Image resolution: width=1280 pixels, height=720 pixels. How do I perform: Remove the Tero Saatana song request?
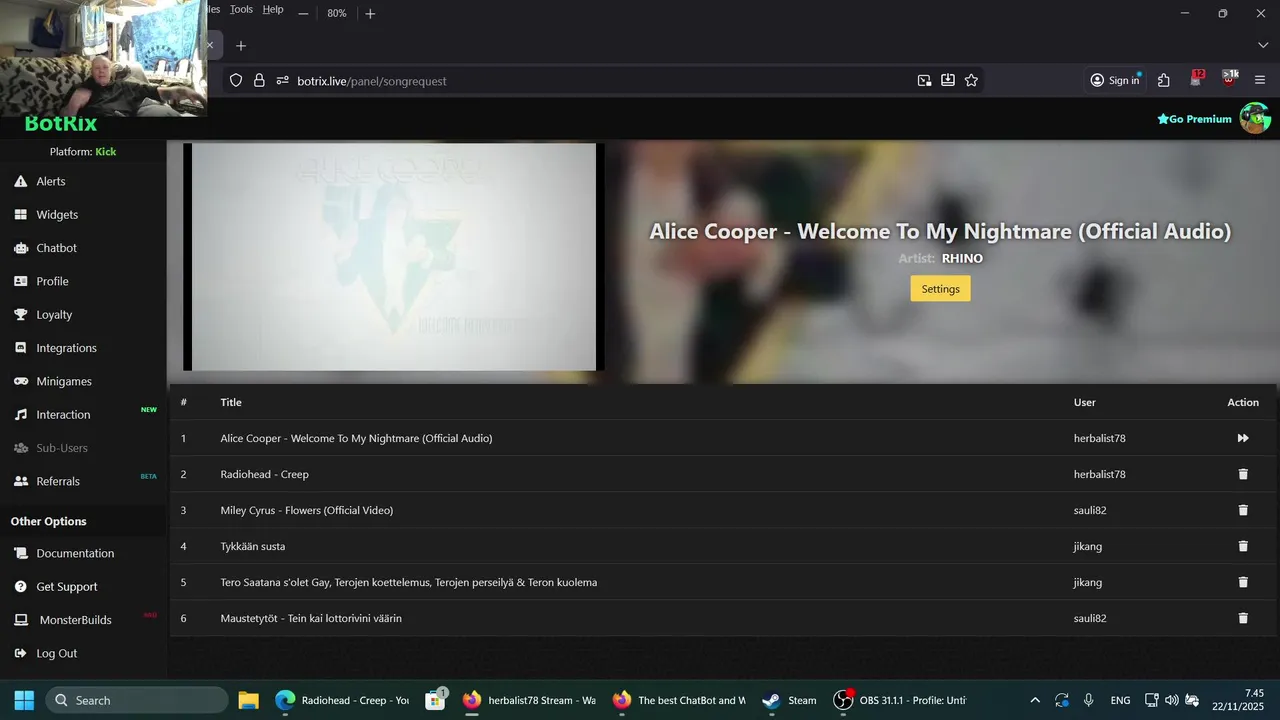point(1243,582)
